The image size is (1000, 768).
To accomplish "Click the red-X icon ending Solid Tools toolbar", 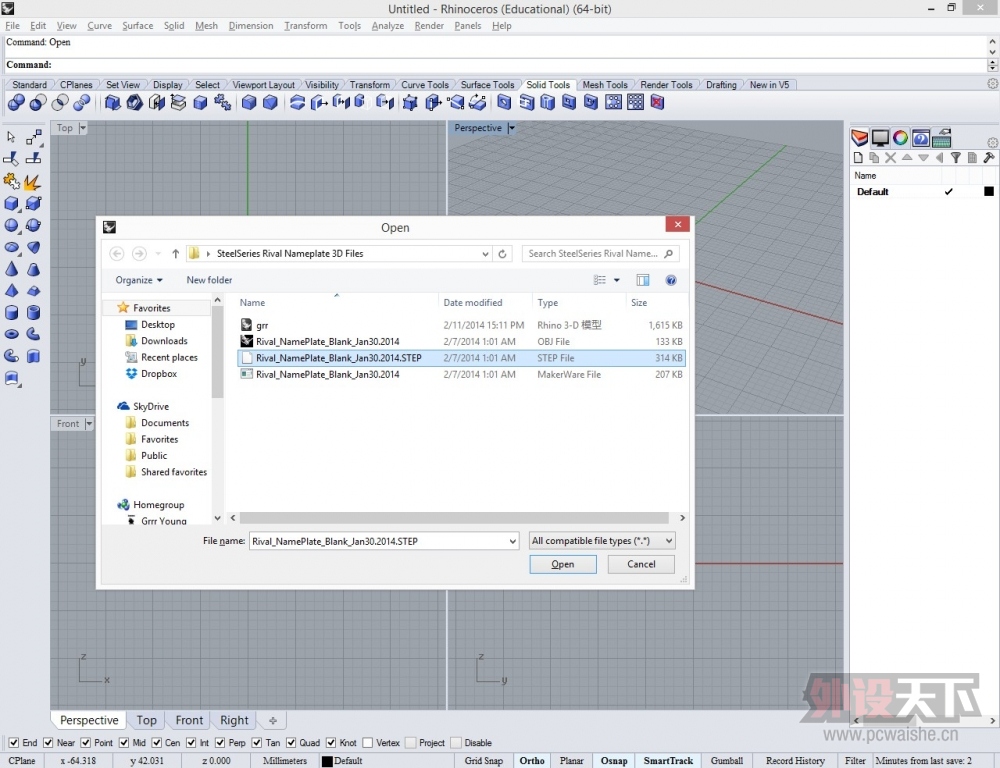I will click(x=657, y=102).
